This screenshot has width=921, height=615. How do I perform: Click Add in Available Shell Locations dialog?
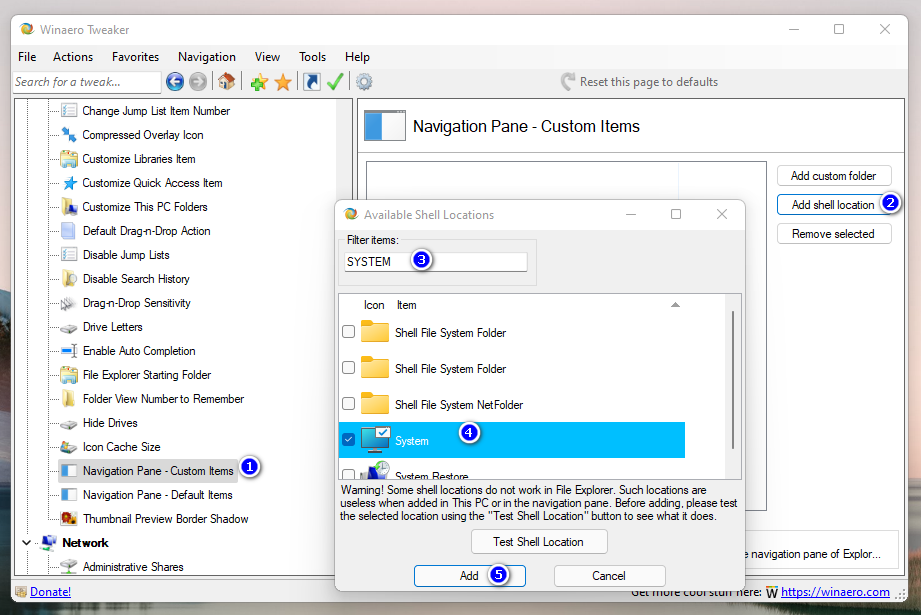tap(469, 576)
